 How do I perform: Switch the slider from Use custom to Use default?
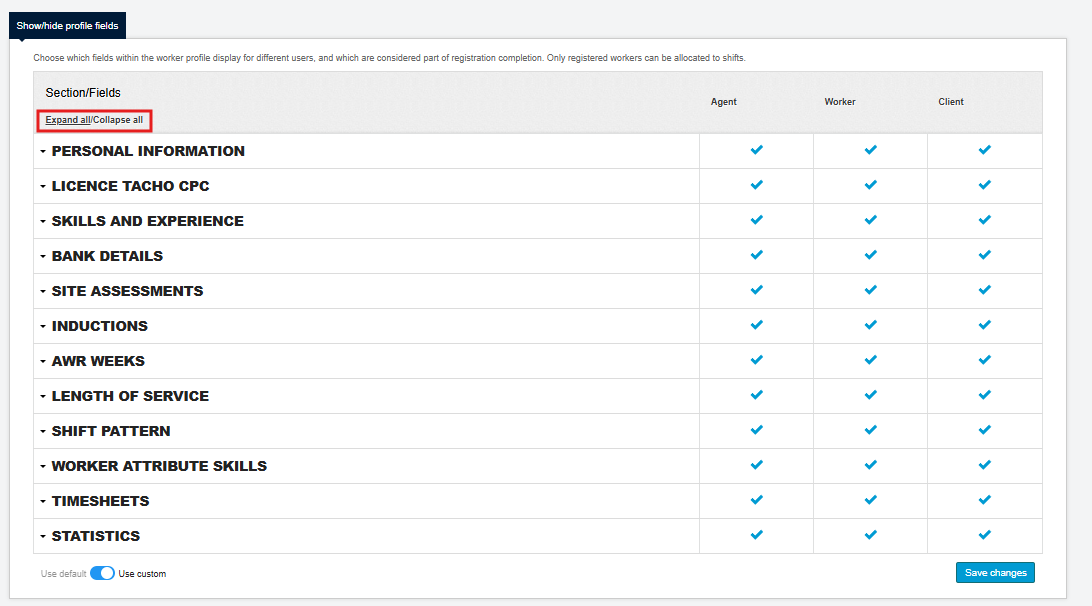pyautogui.click(x=102, y=573)
